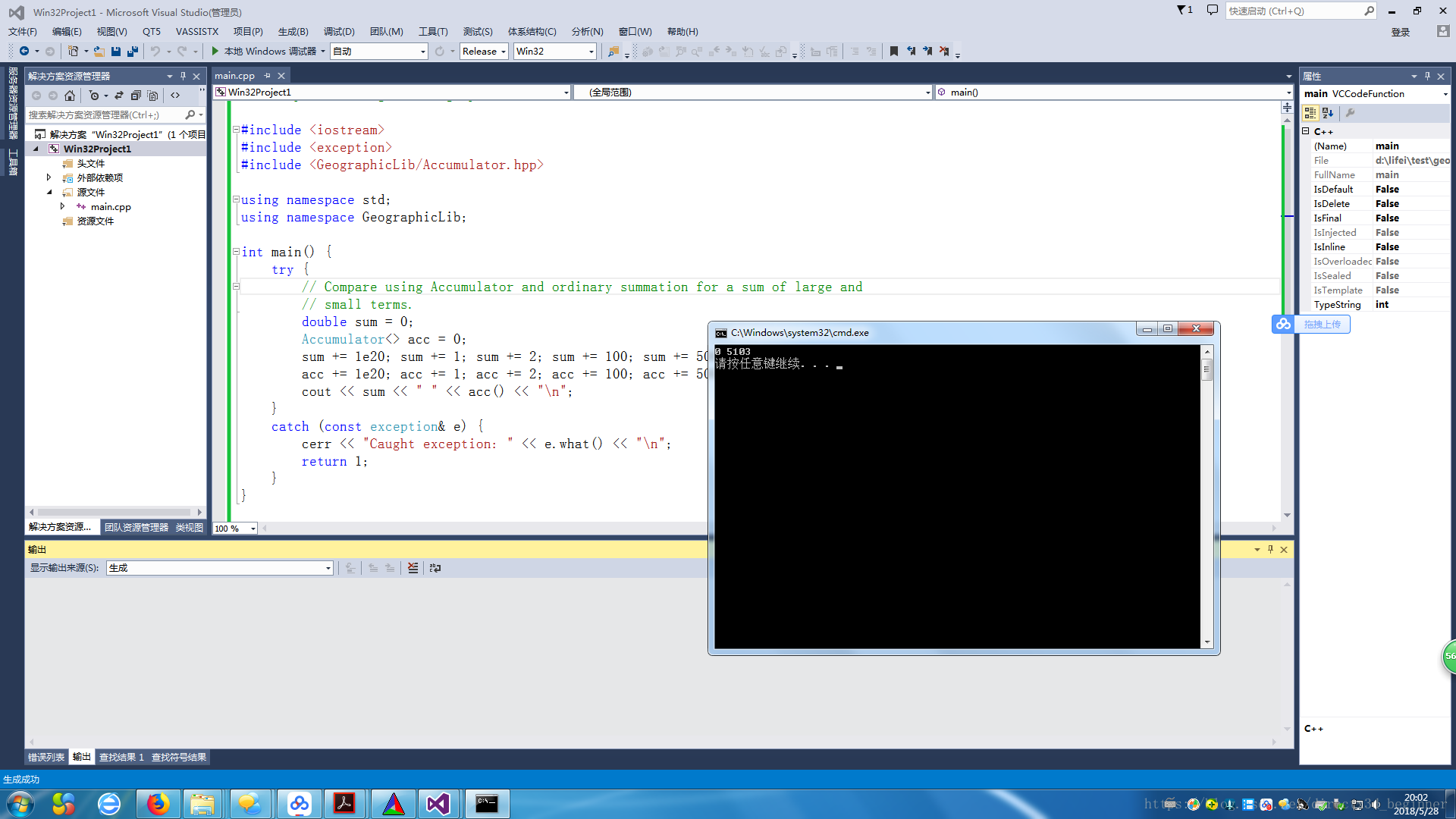
Task: Click Show All Files icon in Solution Explorer
Action: pyautogui.click(x=152, y=96)
